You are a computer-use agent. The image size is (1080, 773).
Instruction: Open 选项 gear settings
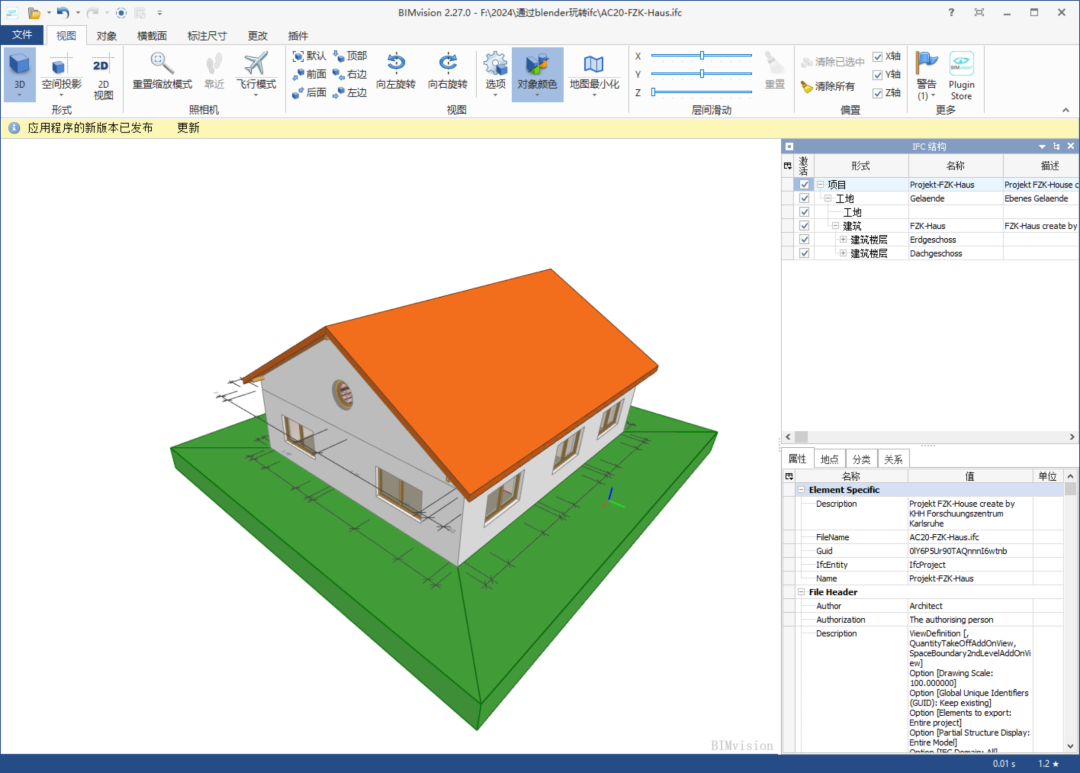495,74
